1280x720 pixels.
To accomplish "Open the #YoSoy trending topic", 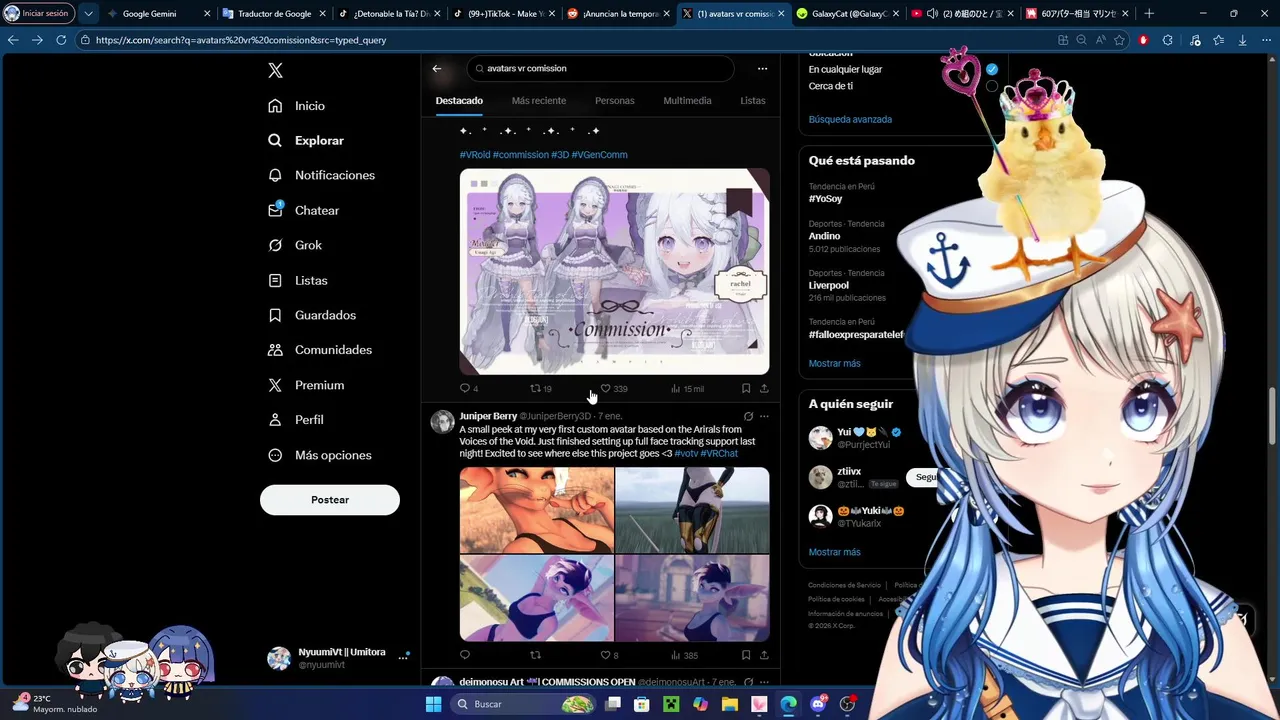I will (x=825, y=199).
